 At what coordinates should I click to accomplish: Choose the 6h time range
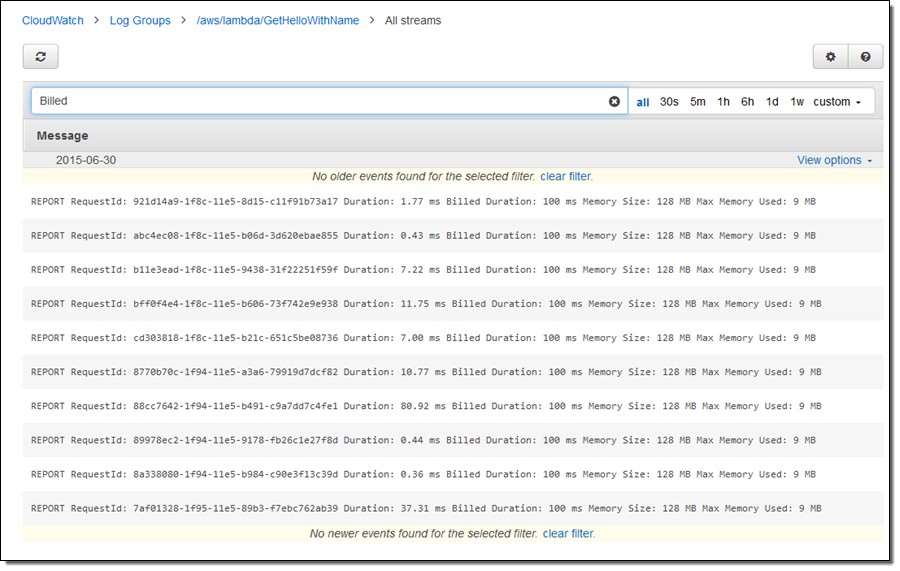(x=748, y=102)
